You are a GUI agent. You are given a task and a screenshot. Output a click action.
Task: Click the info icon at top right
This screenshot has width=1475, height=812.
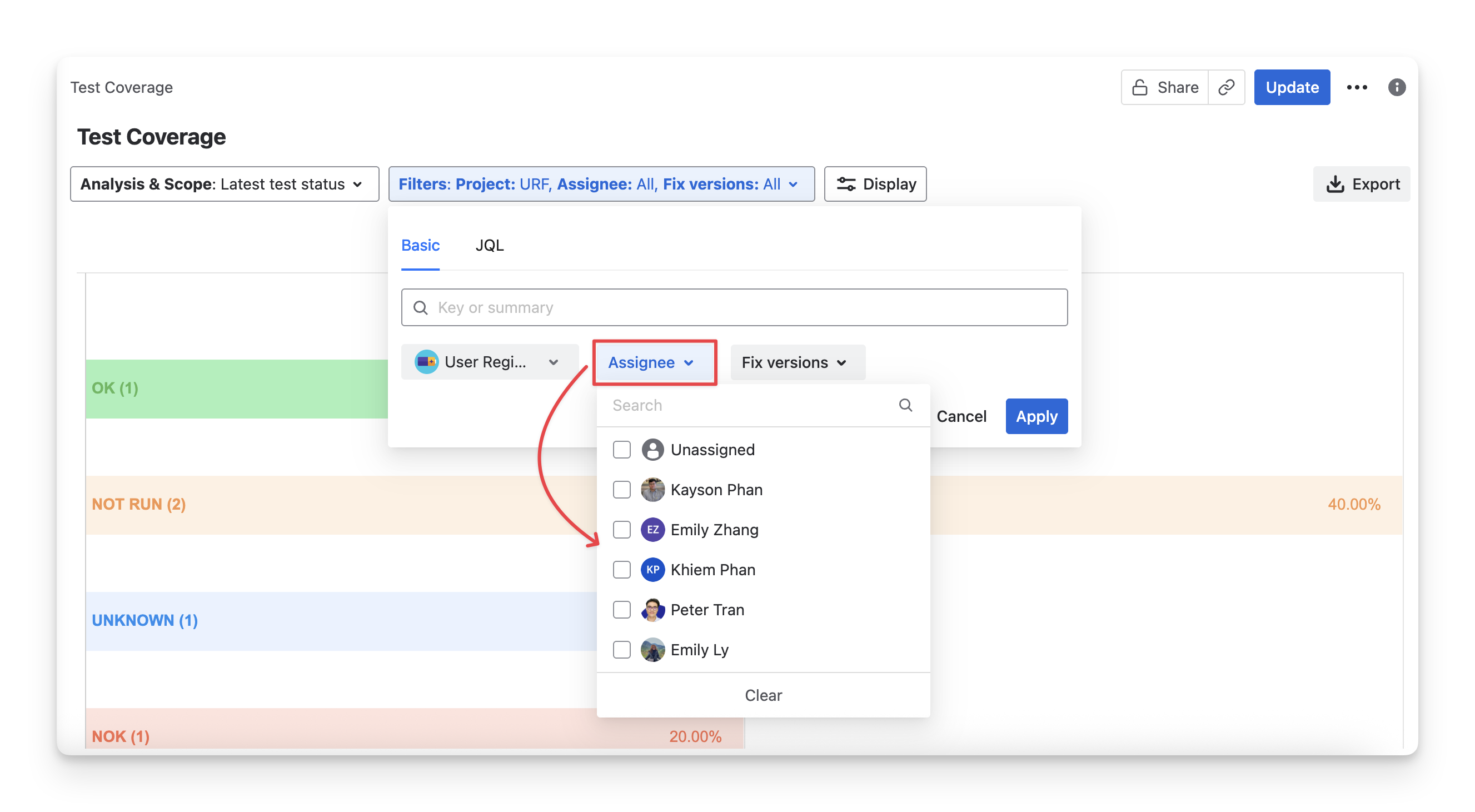pyautogui.click(x=1397, y=87)
